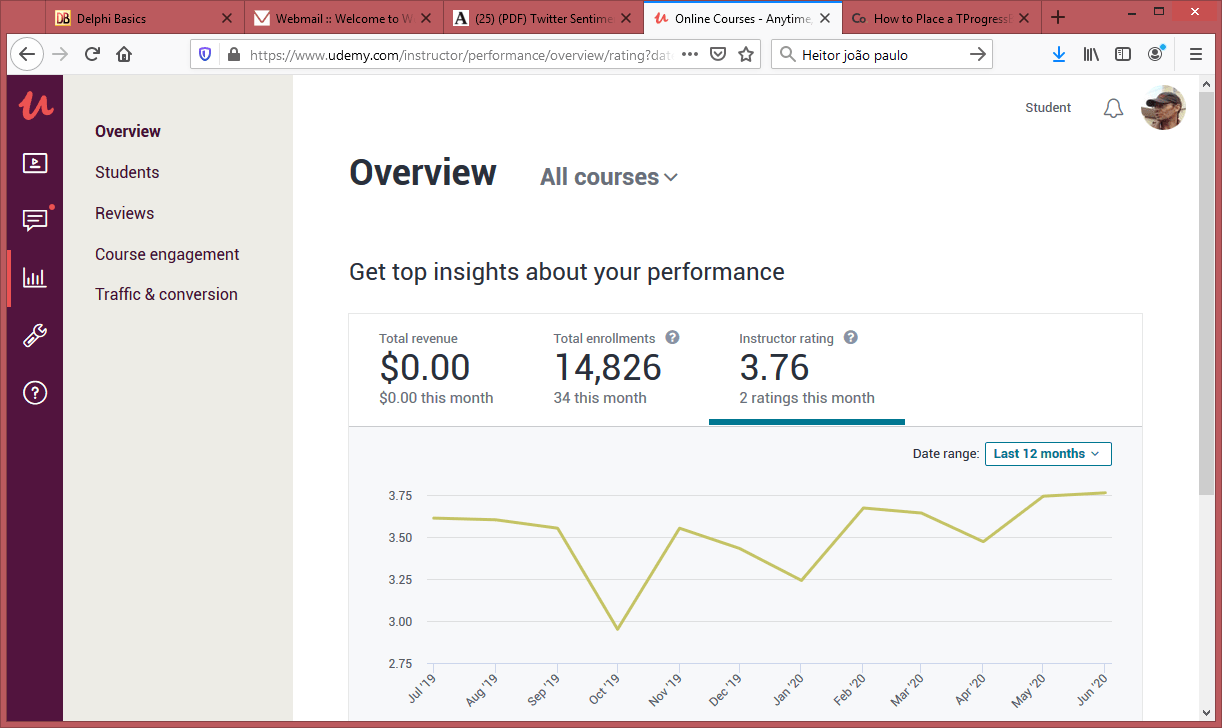Open the Tools wrench sidebar icon
Viewport: 1222px width, 728px height.
point(34,336)
